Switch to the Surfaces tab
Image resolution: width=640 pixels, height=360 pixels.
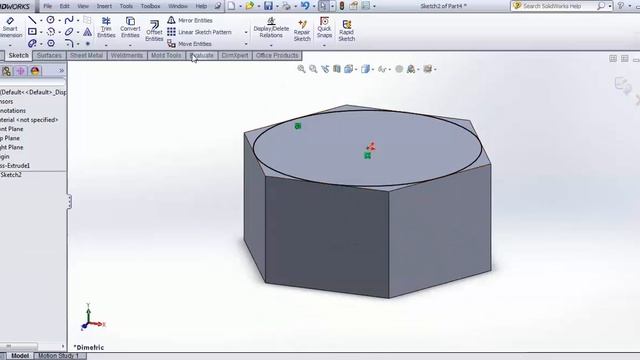(x=49, y=56)
